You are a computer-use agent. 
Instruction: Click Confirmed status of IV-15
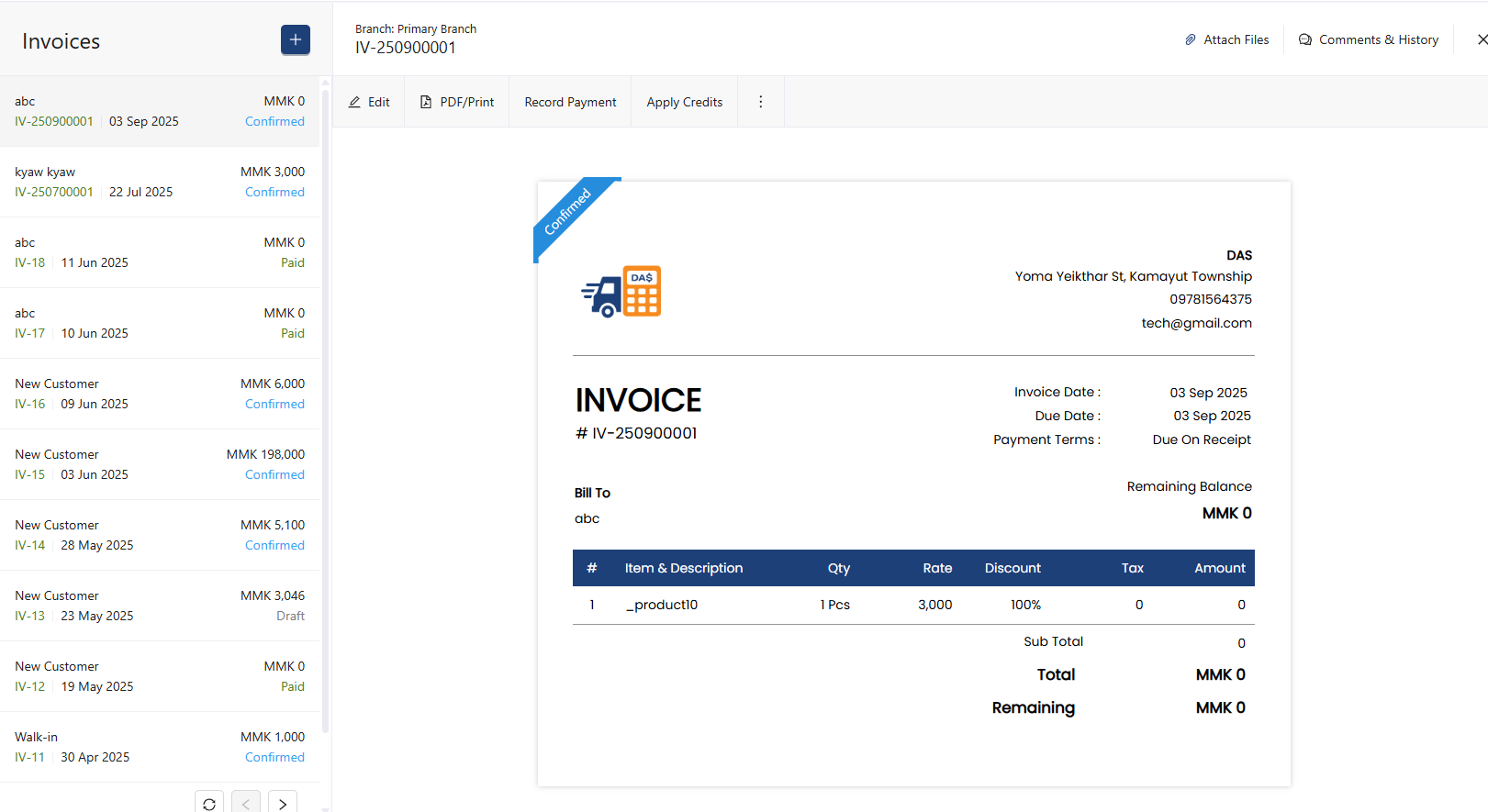coord(274,474)
